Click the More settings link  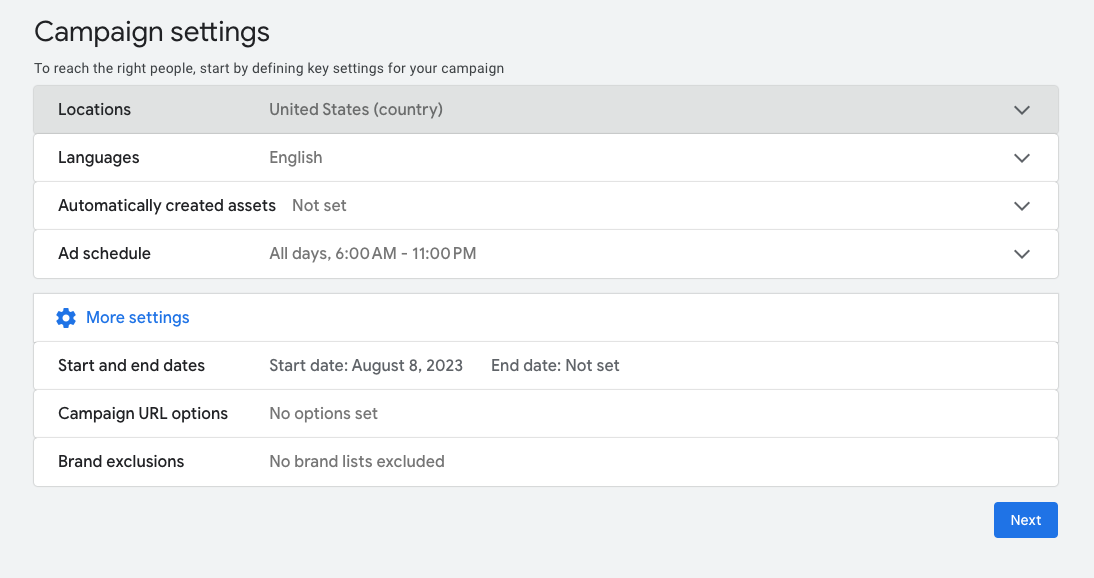[x=137, y=317]
